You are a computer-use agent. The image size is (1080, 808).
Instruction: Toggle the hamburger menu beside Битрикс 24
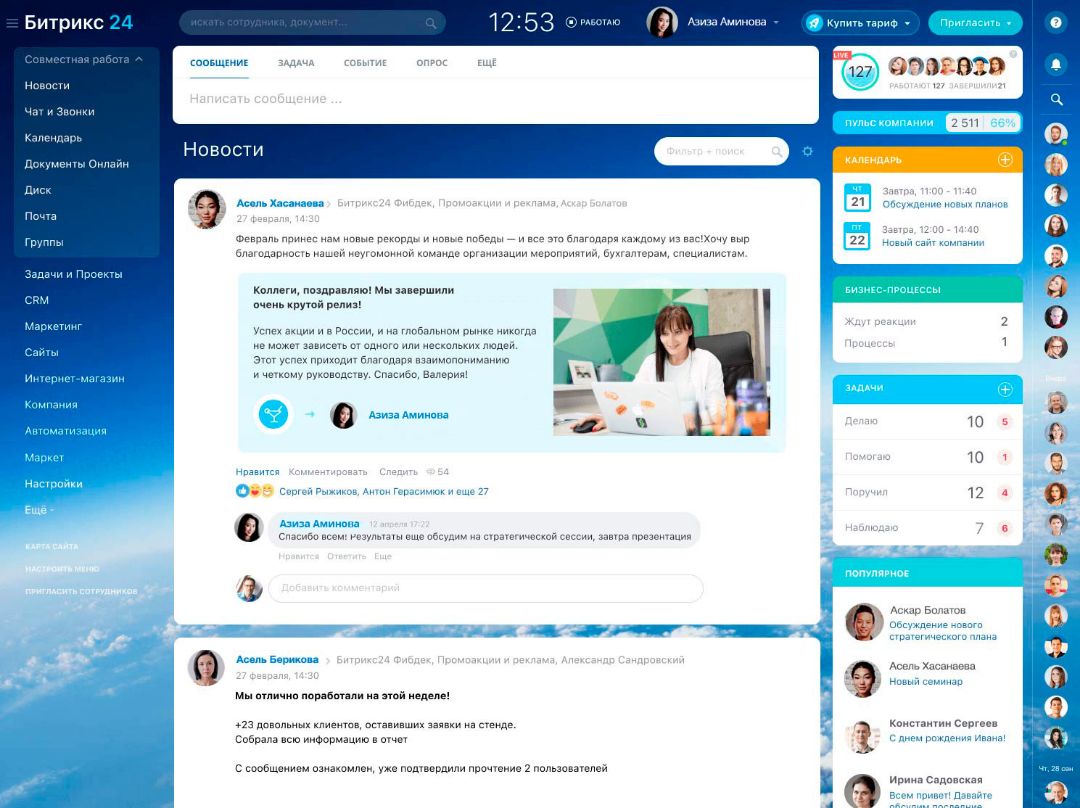[11, 23]
